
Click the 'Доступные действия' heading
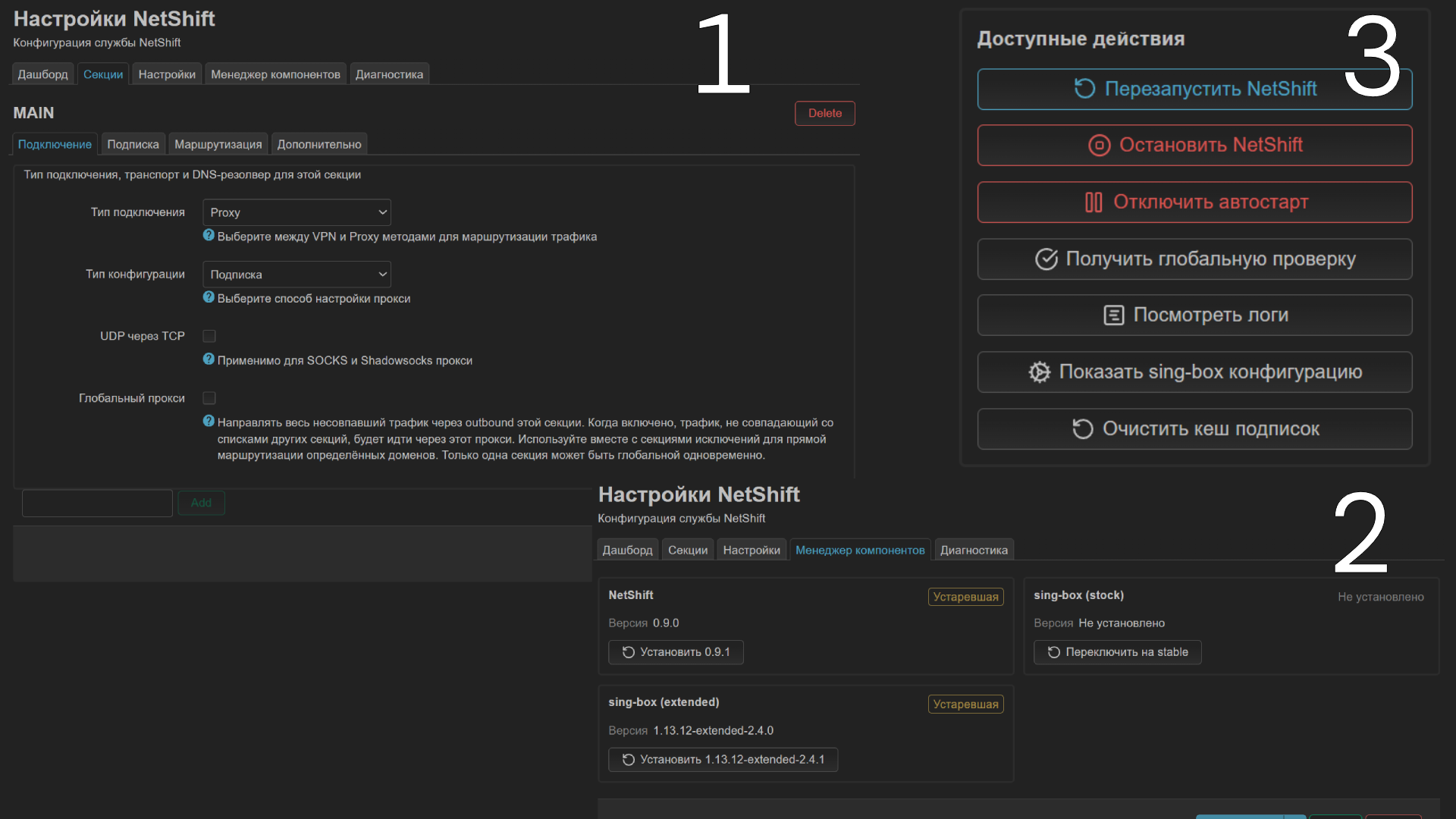1081,39
